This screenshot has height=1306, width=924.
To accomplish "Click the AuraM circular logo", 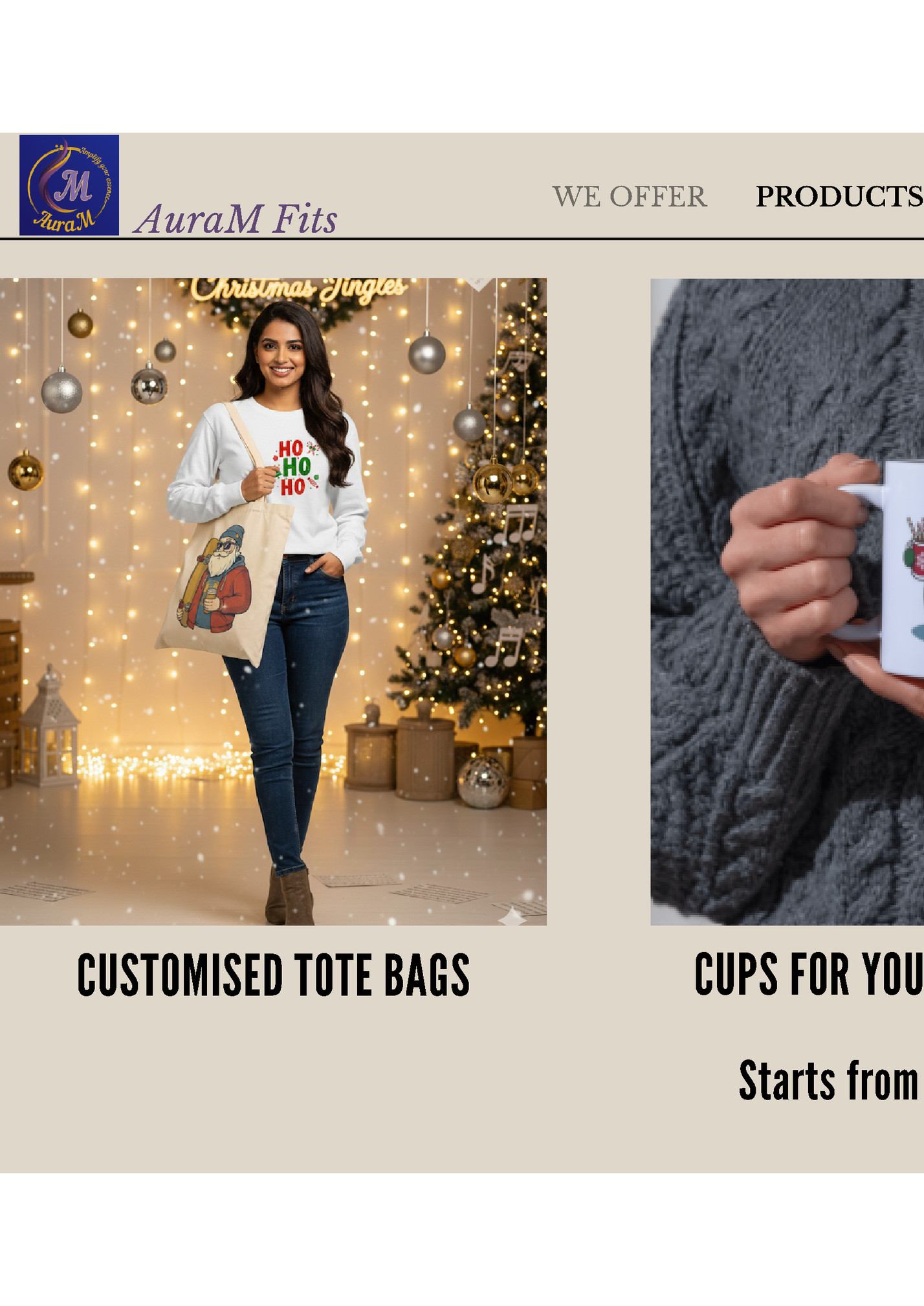I will click(x=69, y=185).
